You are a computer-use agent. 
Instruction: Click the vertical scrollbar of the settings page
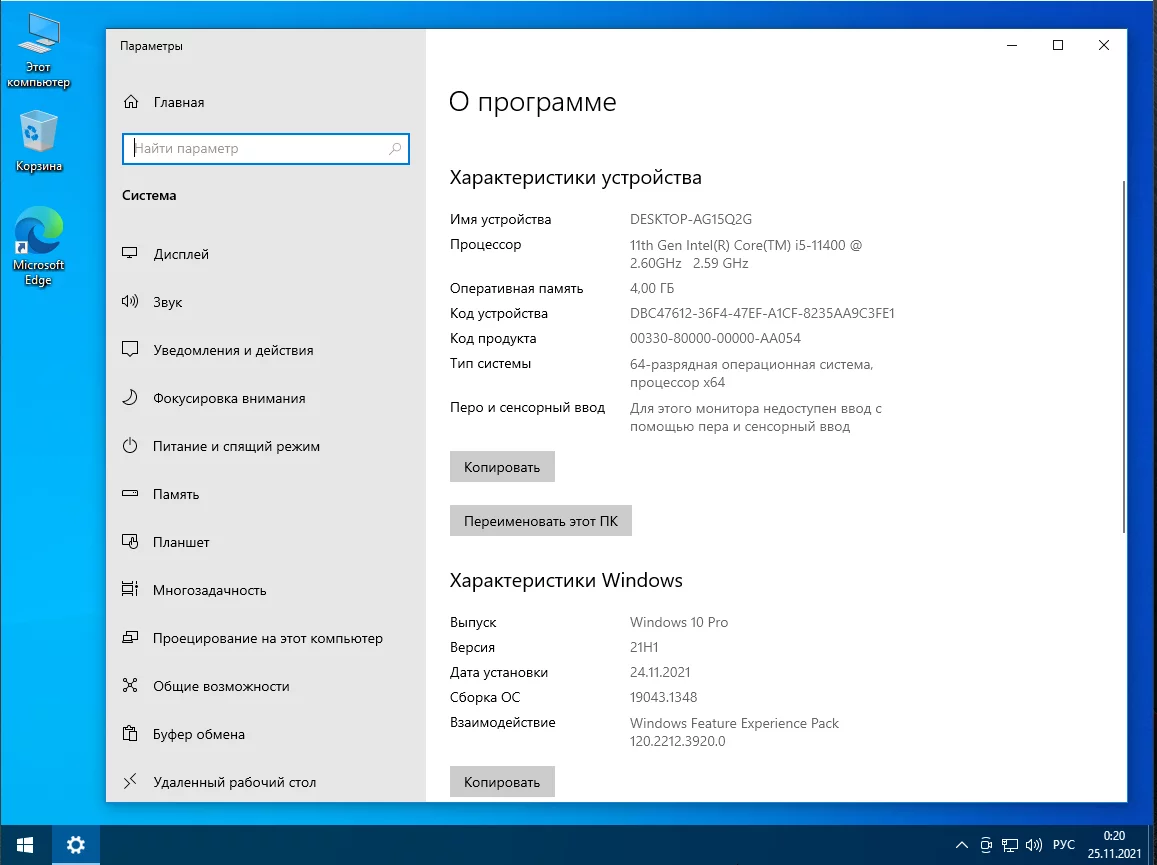pos(1123,356)
